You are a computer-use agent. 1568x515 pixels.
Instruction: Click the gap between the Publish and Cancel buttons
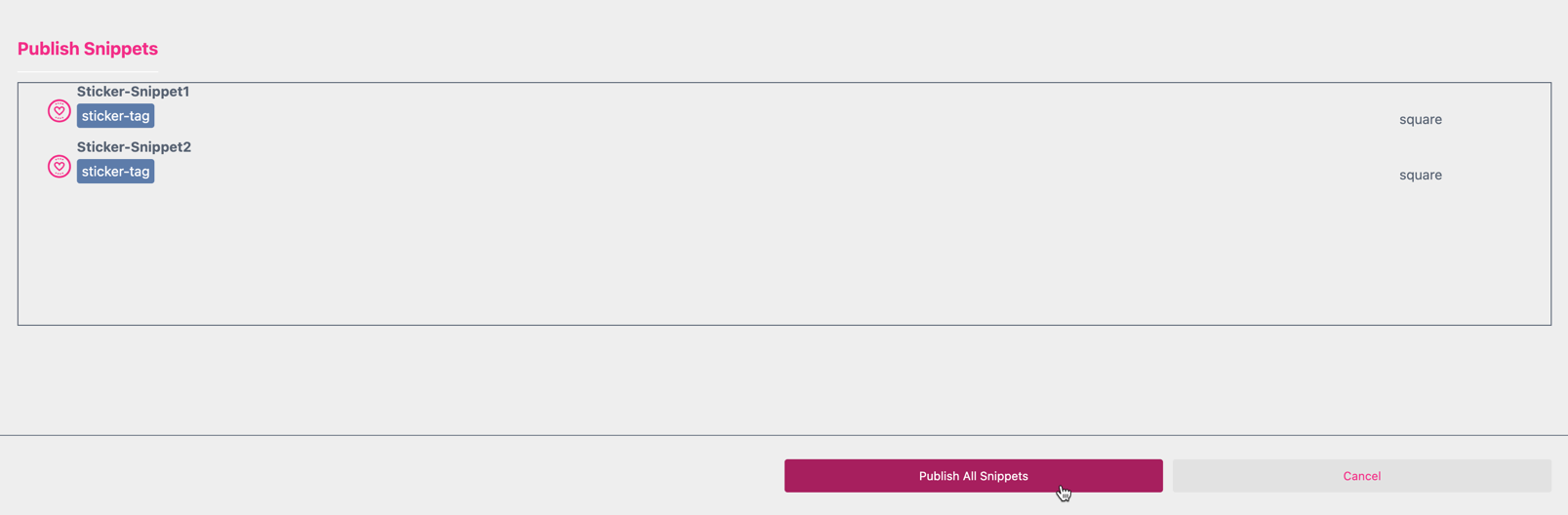pos(1168,476)
